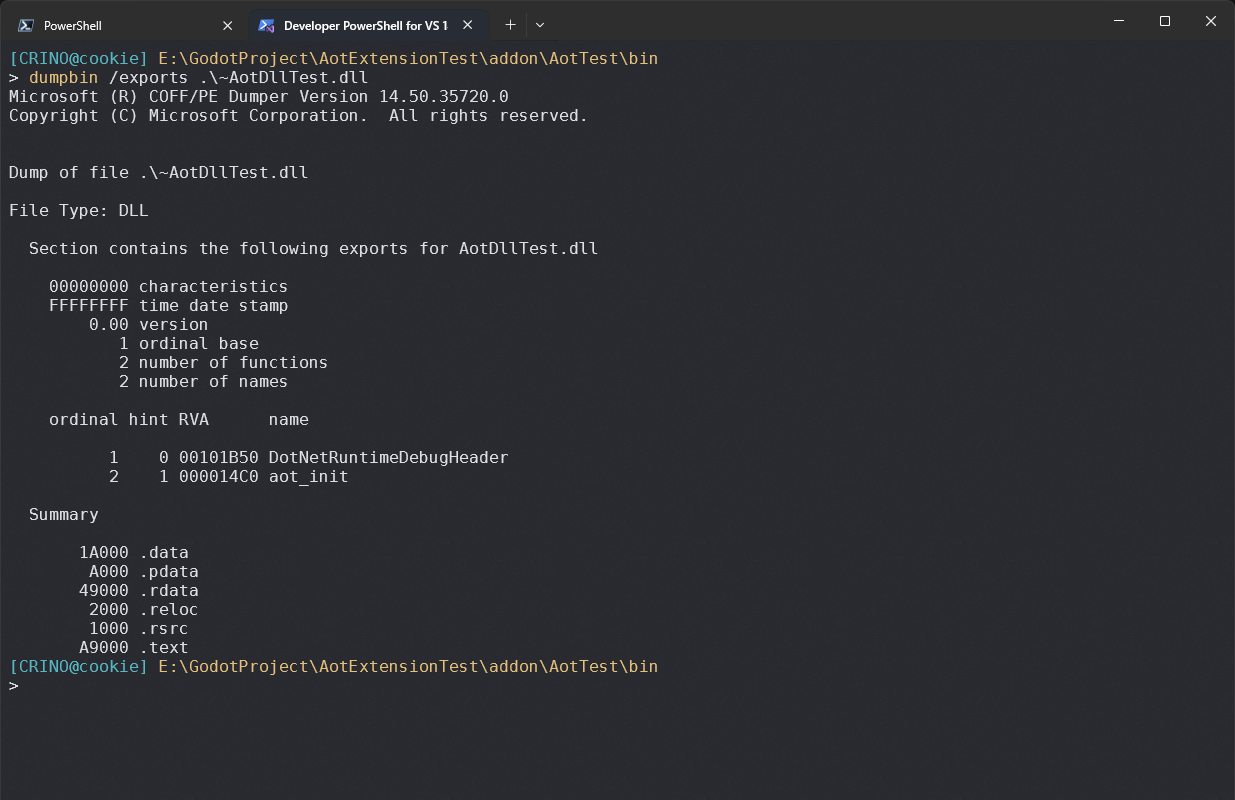Maximize the terminal window
Viewport: 1235px width, 800px height.
(1165, 21)
